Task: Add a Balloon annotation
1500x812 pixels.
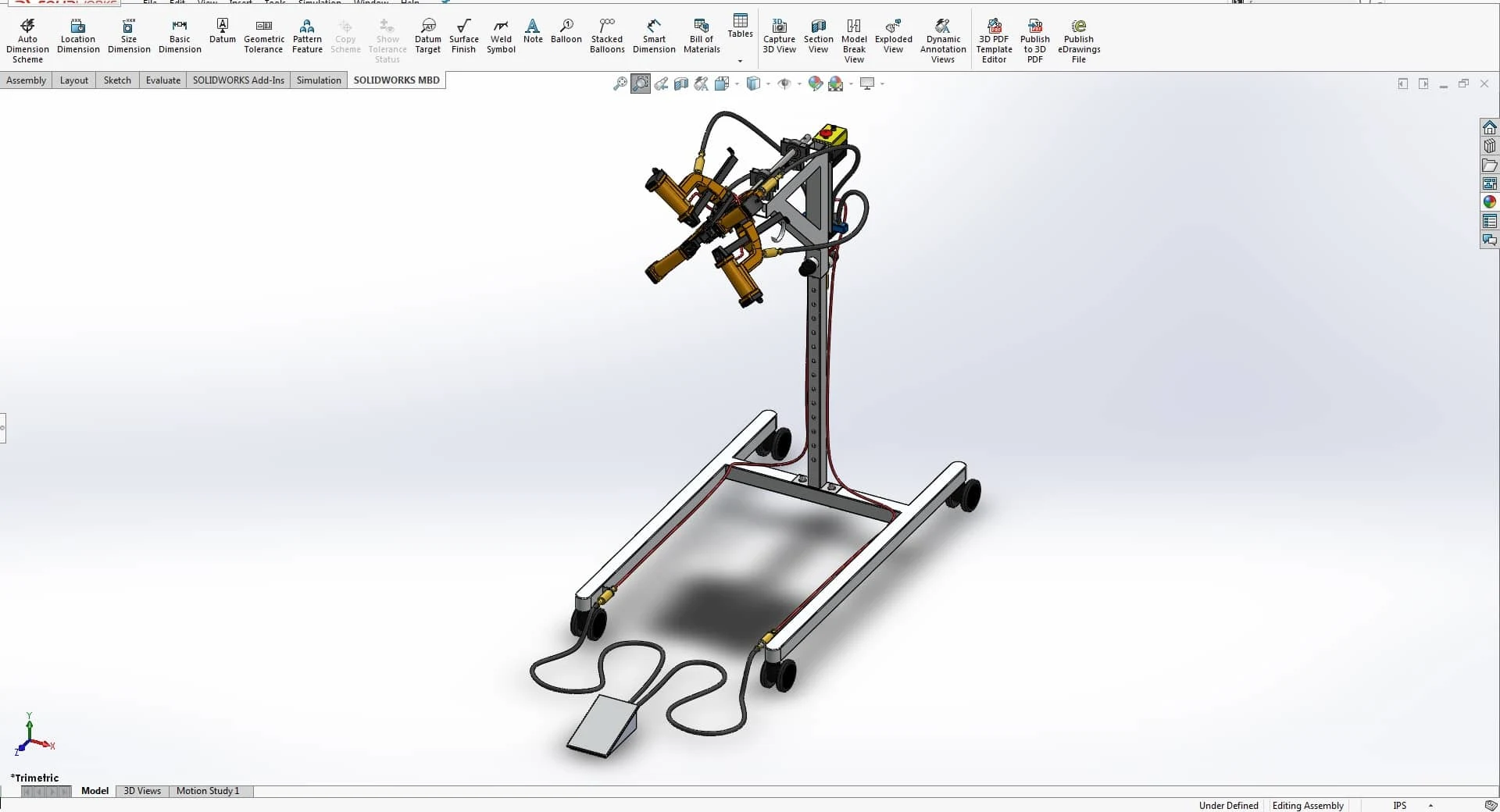Action: pyautogui.click(x=566, y=31)
